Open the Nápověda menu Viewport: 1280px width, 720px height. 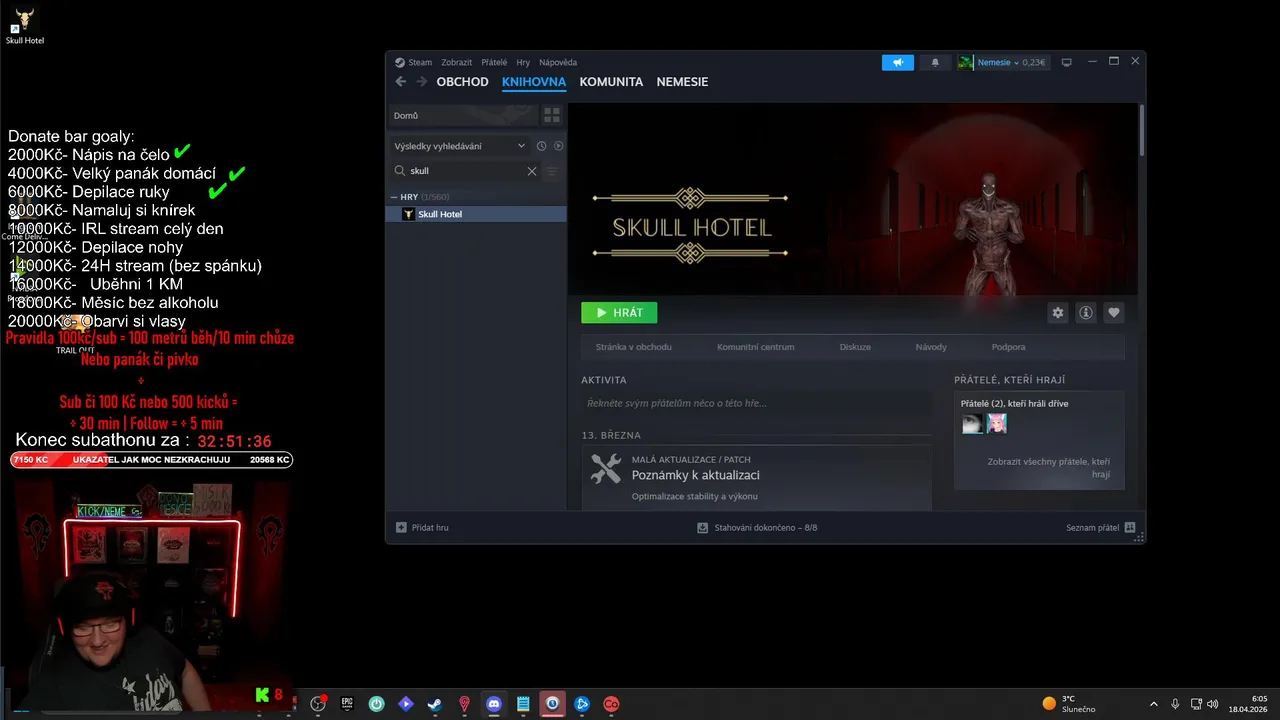click(558, 62)
